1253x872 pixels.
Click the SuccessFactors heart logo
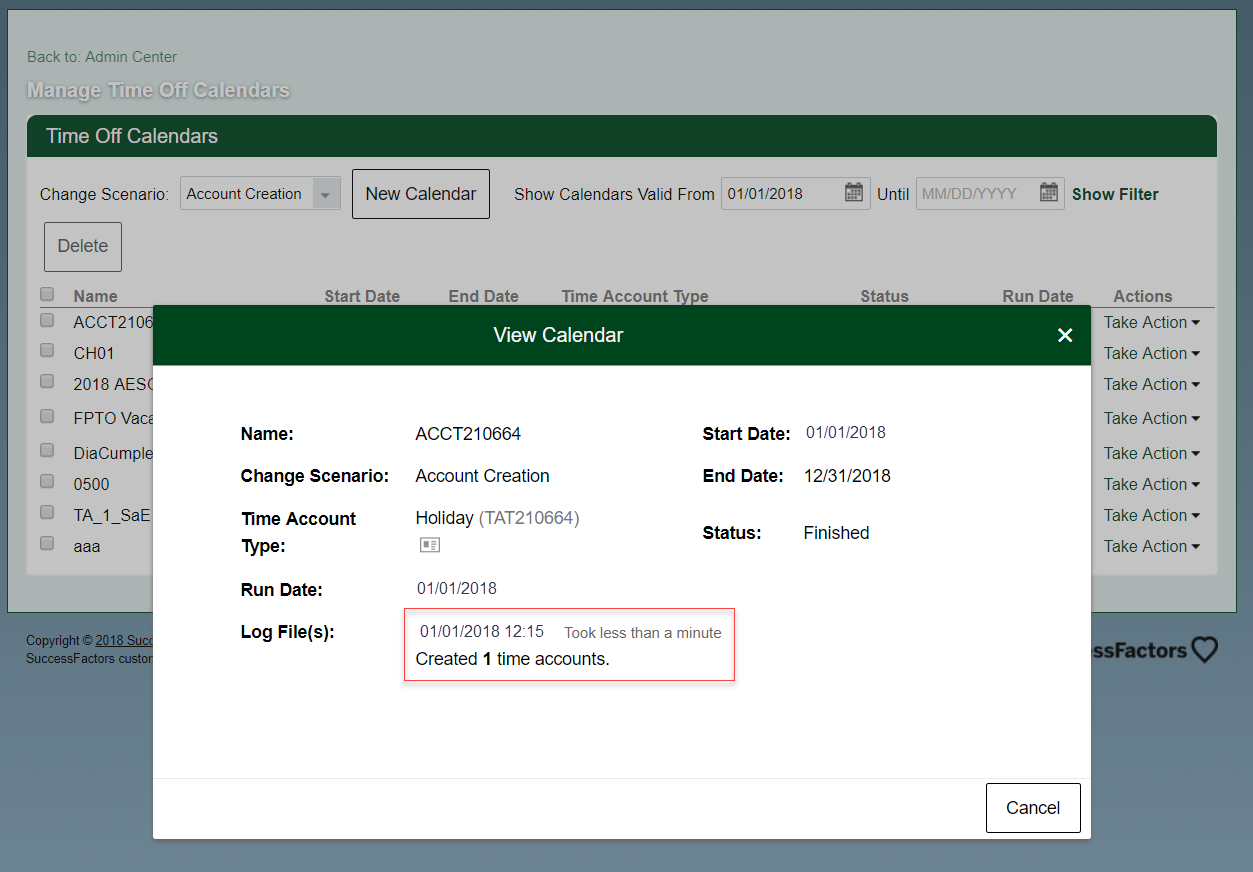[x=1205, y=650]
